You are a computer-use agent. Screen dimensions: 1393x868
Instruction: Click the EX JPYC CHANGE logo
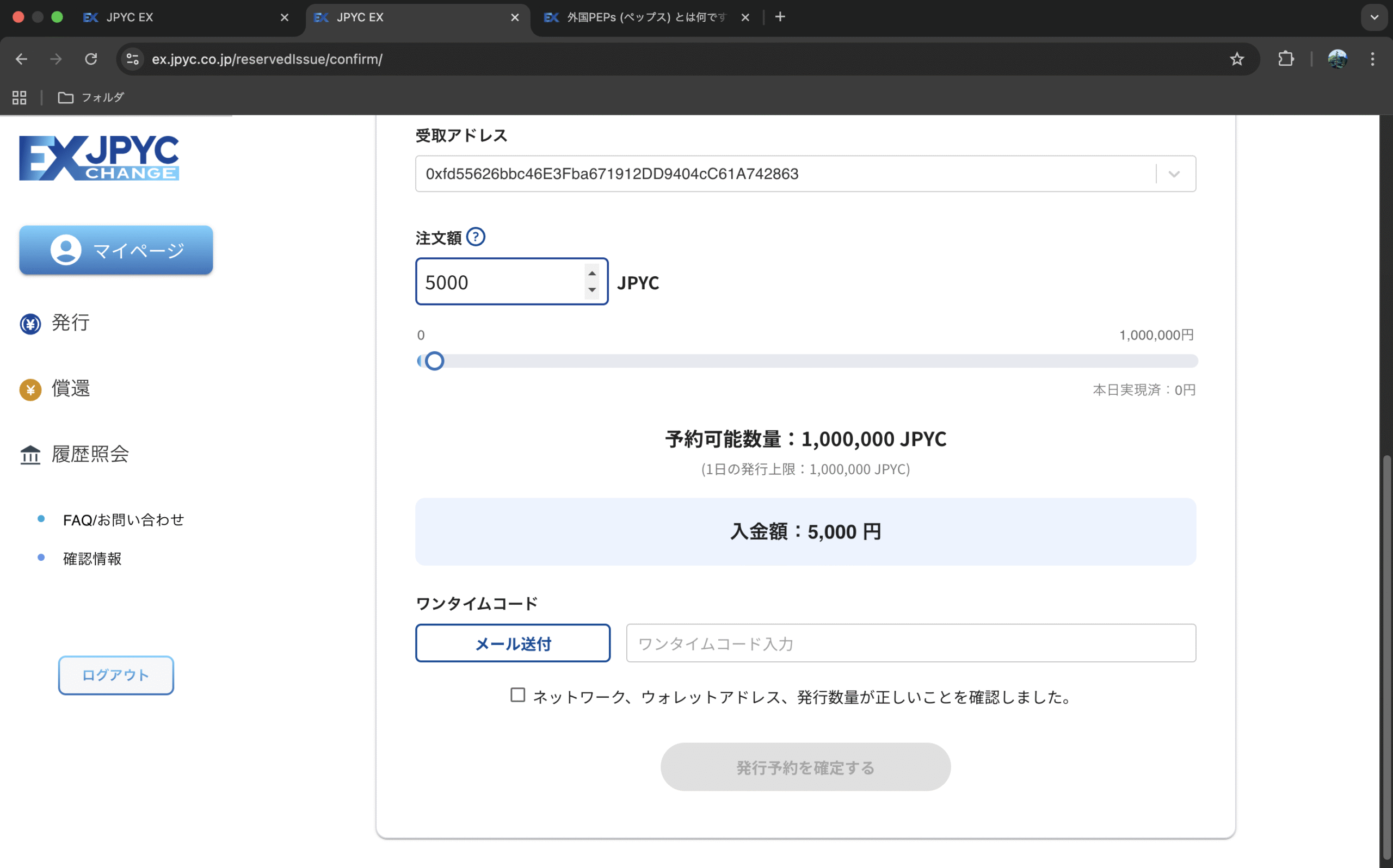[x=99, y=158]
